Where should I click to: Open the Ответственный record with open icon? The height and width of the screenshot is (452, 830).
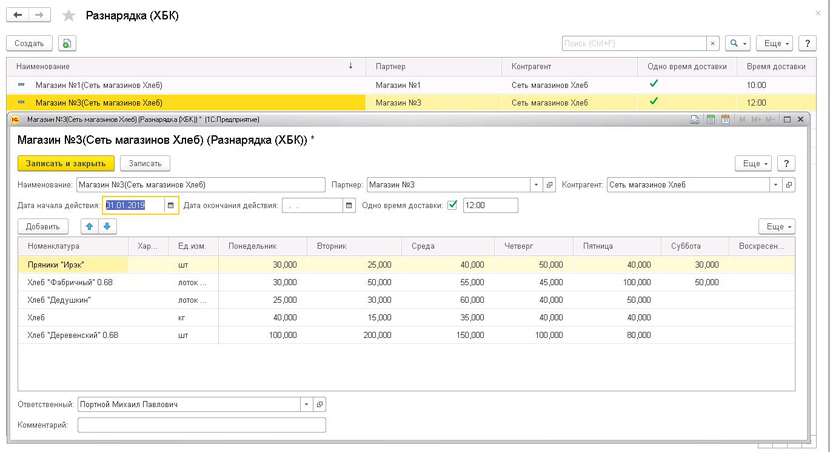tap(320, 405)
